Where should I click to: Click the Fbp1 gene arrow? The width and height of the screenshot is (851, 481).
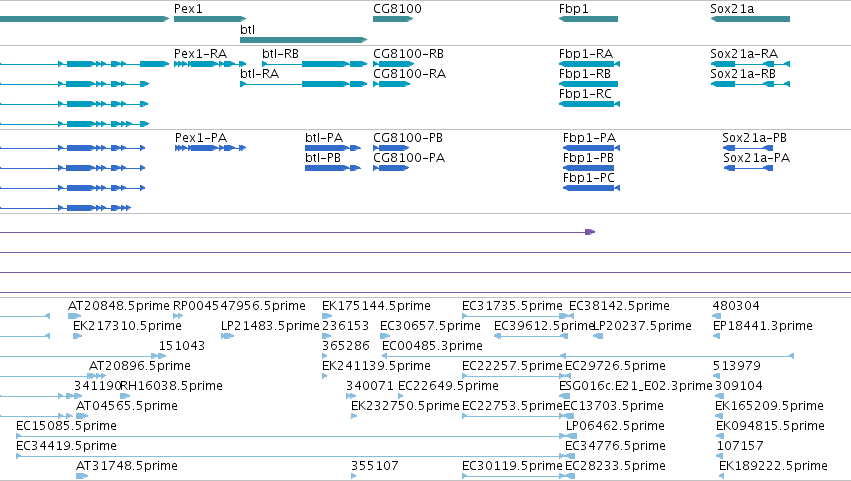coord(588,19)
